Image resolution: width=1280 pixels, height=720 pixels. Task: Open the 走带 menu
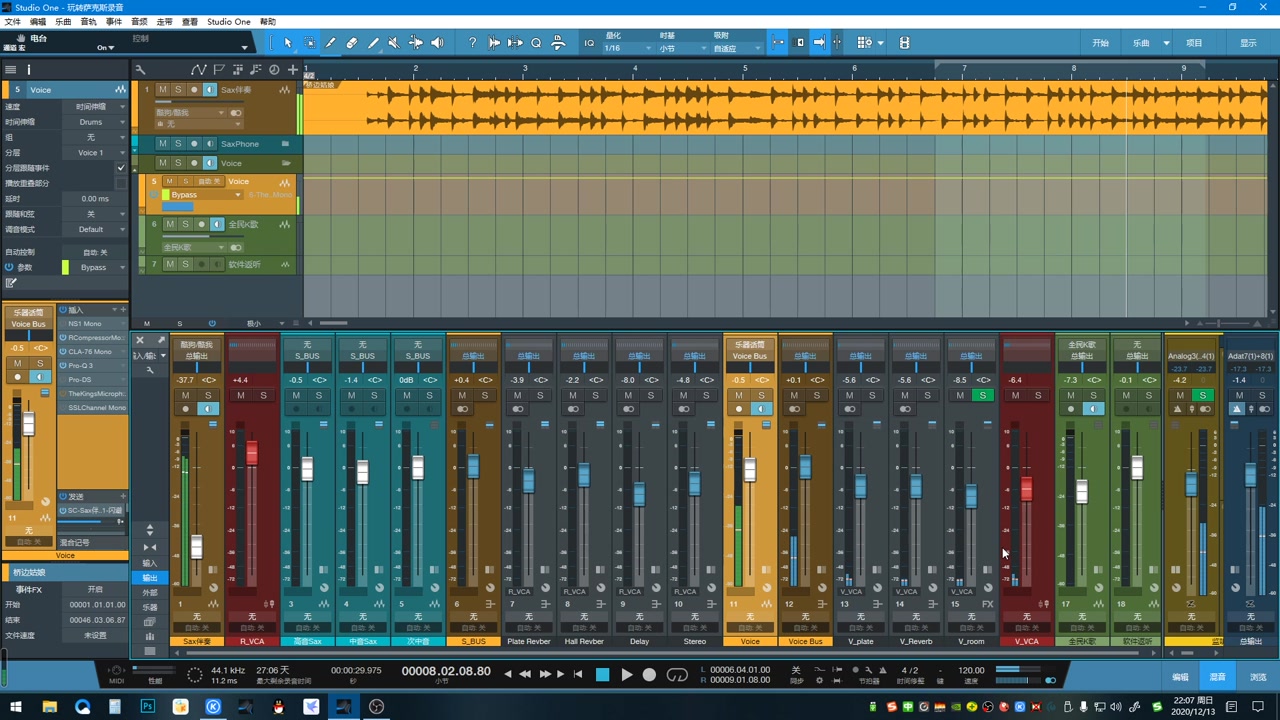(x=165, y=21)
